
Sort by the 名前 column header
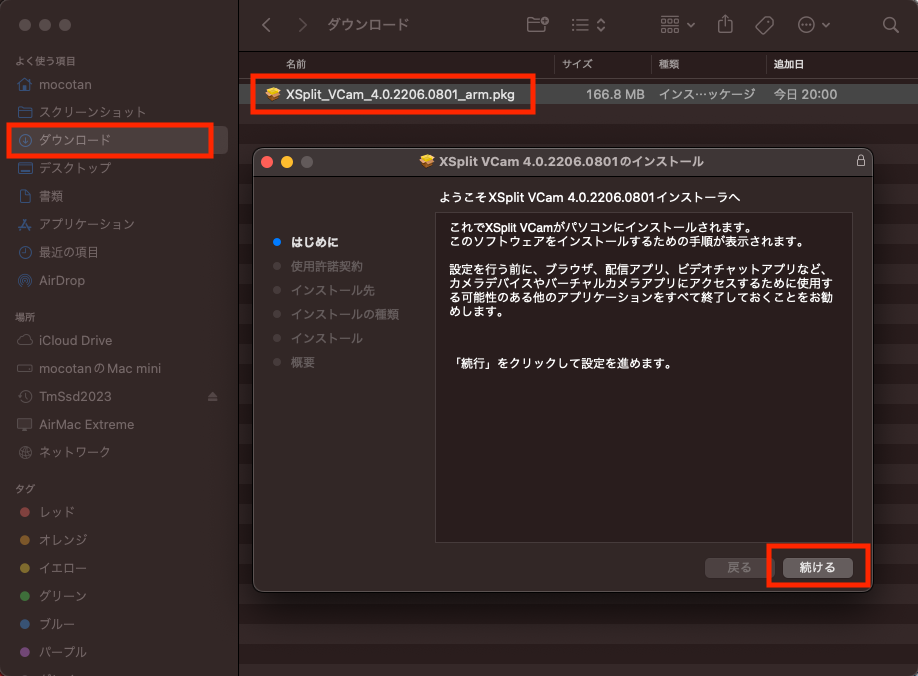pos(296,64)
